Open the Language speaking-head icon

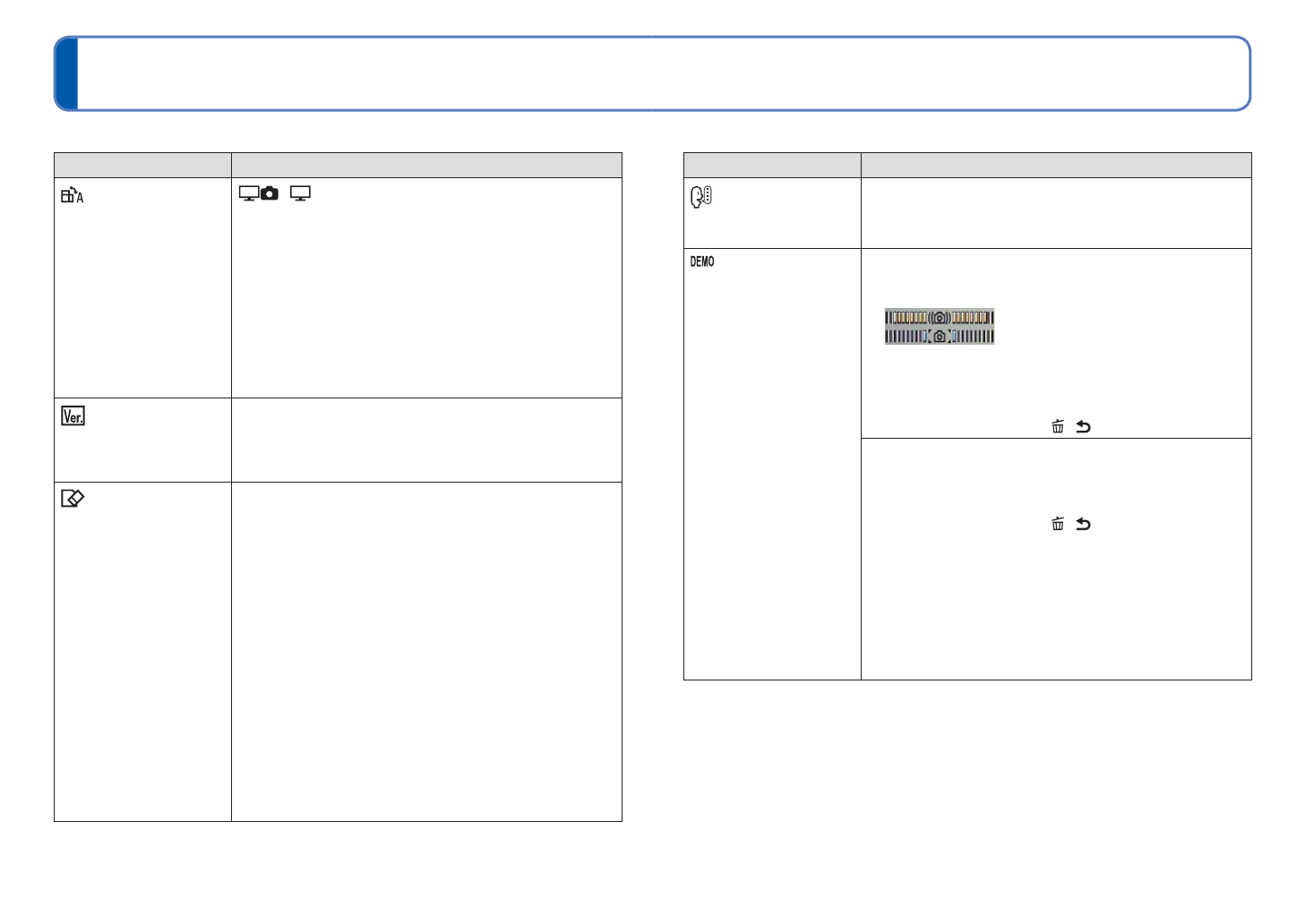[x=700, y=196]
